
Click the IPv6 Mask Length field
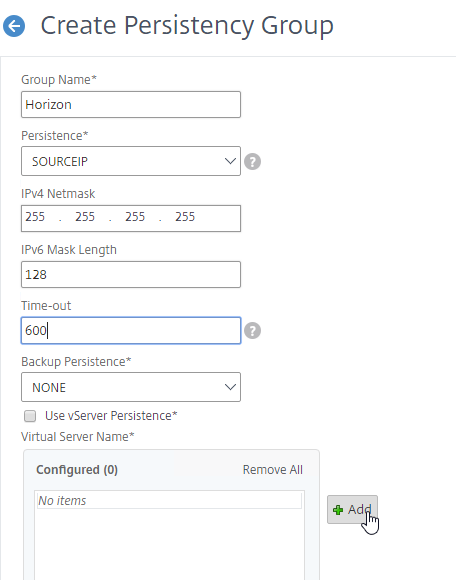click(131, 274)
